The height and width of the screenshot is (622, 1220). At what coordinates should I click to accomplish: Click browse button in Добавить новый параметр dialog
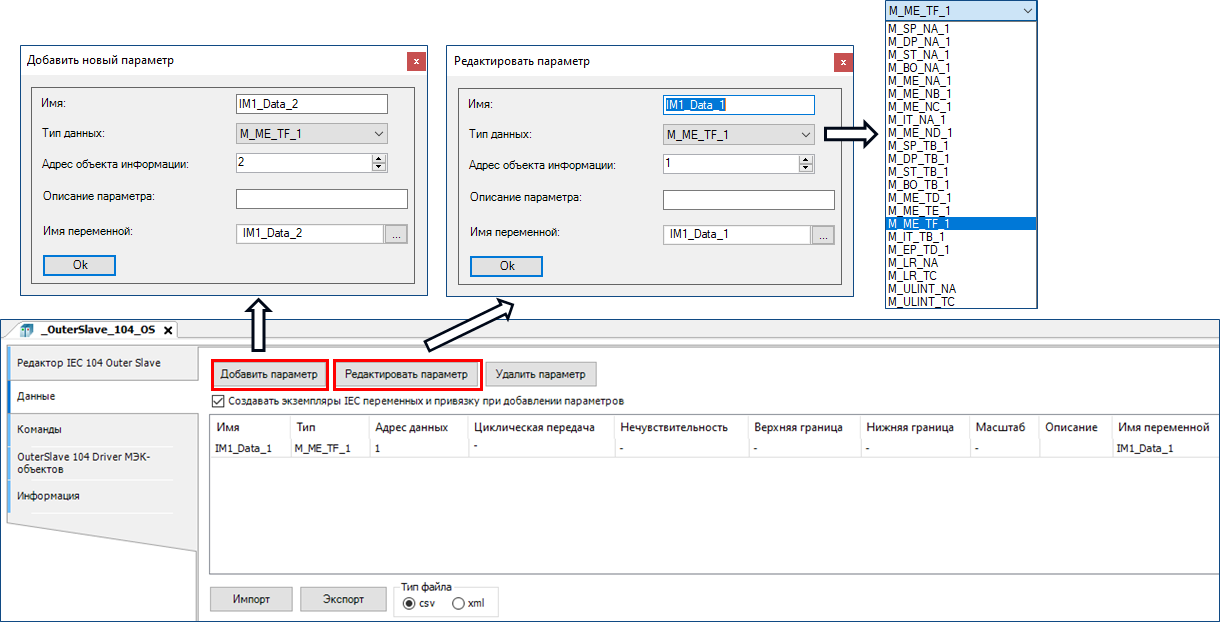(397, 234)
